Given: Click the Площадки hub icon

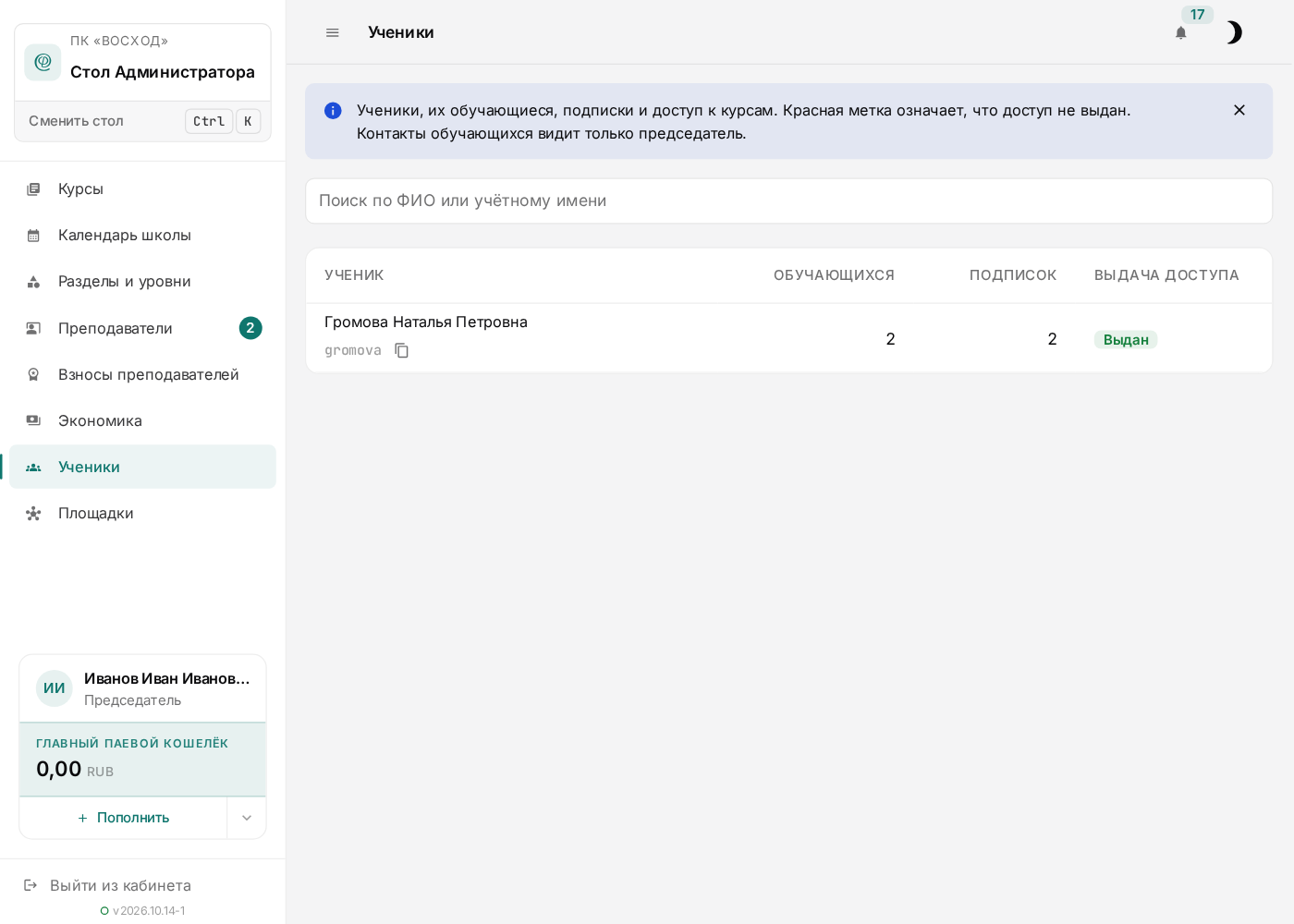Looking at the screenshot, I should (33, 513).
